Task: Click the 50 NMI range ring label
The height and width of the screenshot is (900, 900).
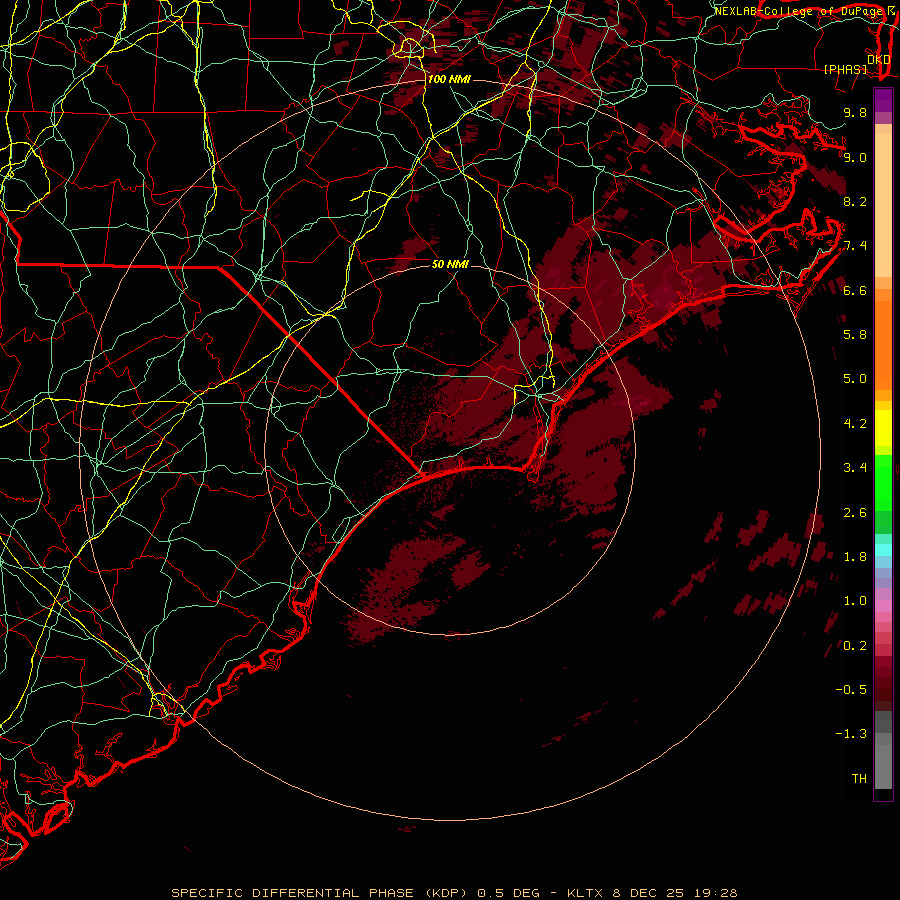Action: (450, 264)
